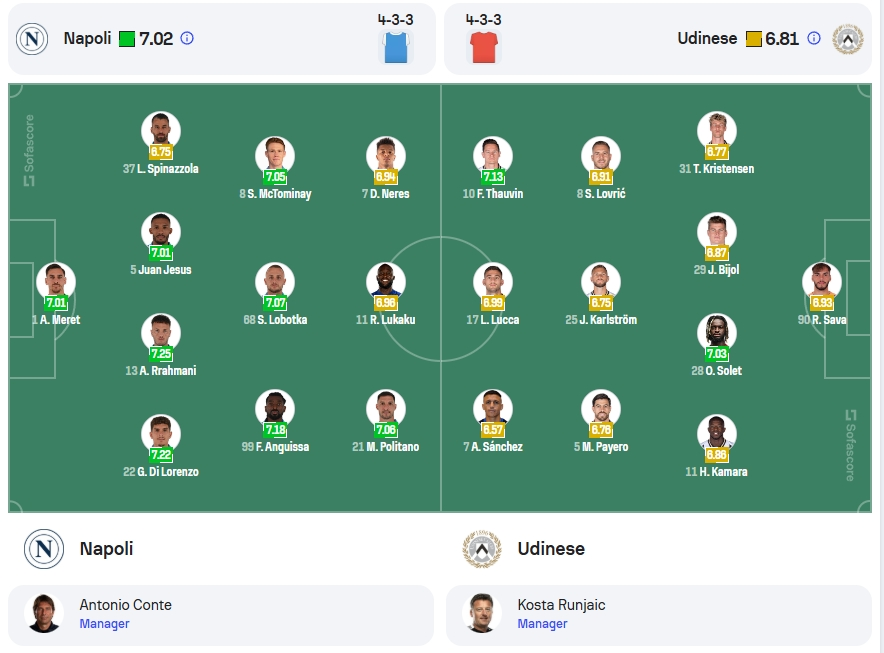Screen dimensions: 884x653
Task: Select goalkeeper R. Sava
Action: pyautogui.click(x=822, y=294)
